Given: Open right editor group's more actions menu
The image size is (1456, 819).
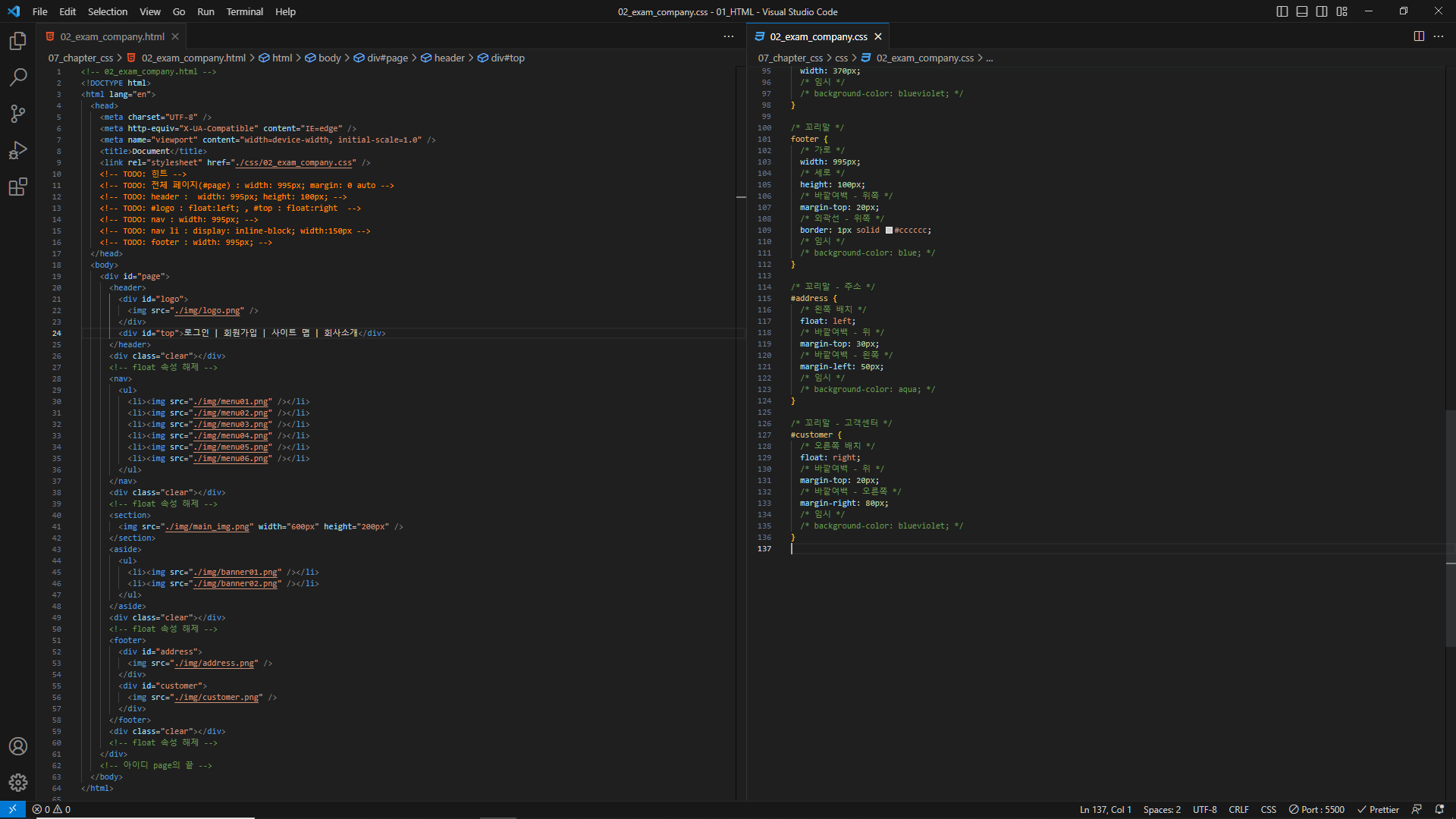Looking at the screenshot, I should tap(1439, 36).
